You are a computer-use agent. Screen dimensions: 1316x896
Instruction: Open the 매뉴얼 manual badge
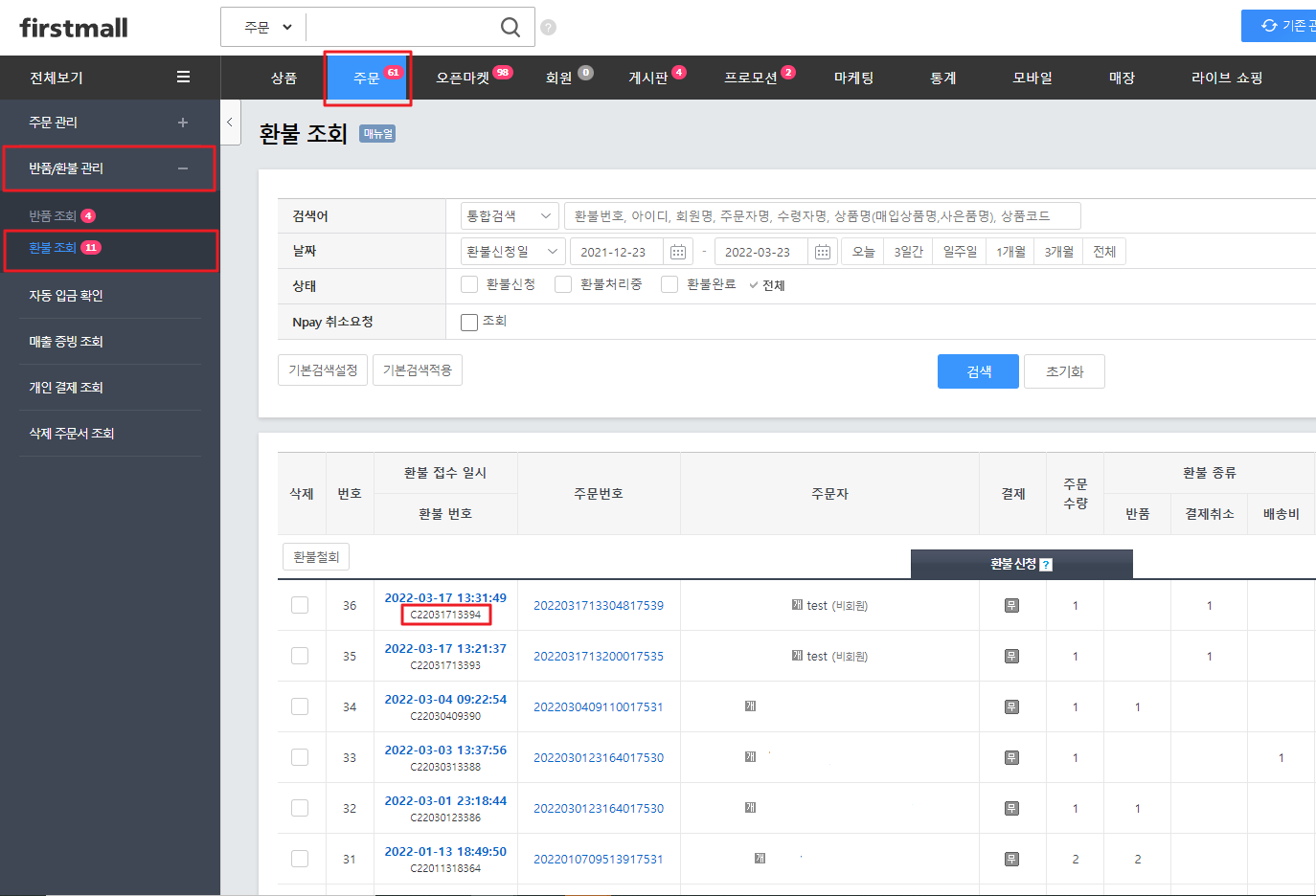coord(377,134)
